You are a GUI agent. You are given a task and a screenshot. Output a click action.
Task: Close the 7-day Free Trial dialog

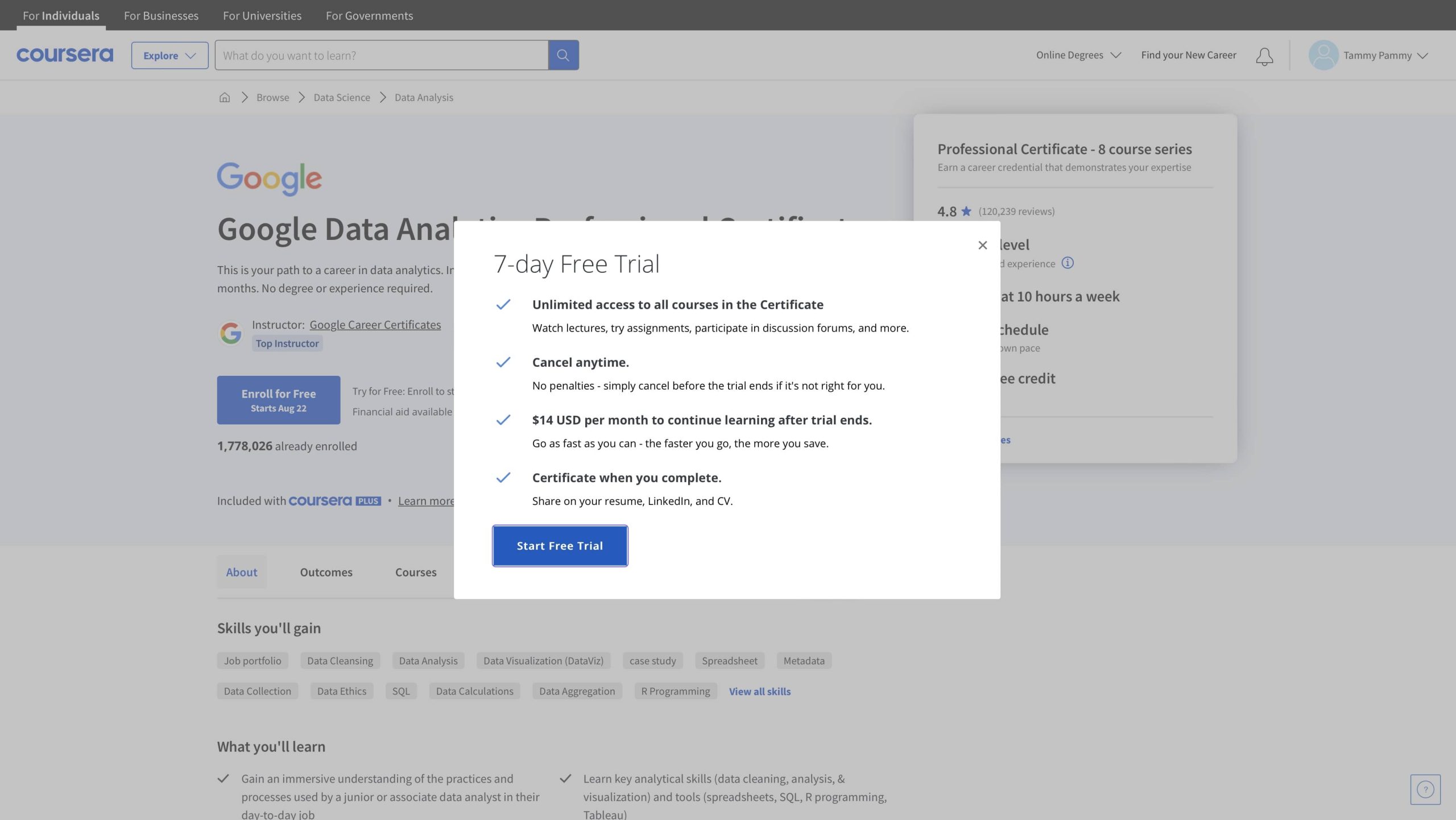point(982,245)
